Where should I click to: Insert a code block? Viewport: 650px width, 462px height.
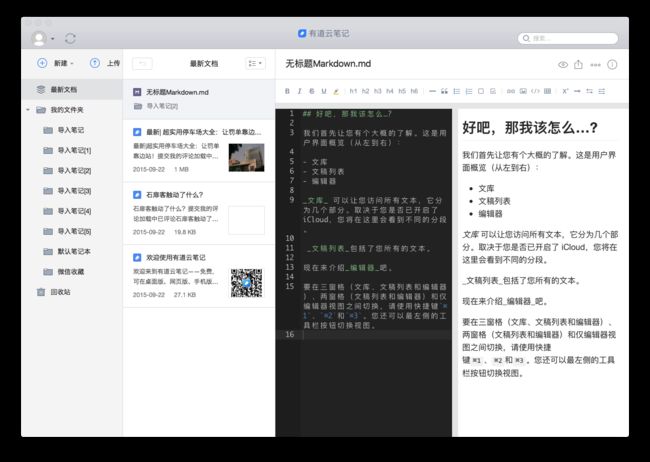click(x=535, y=91)
